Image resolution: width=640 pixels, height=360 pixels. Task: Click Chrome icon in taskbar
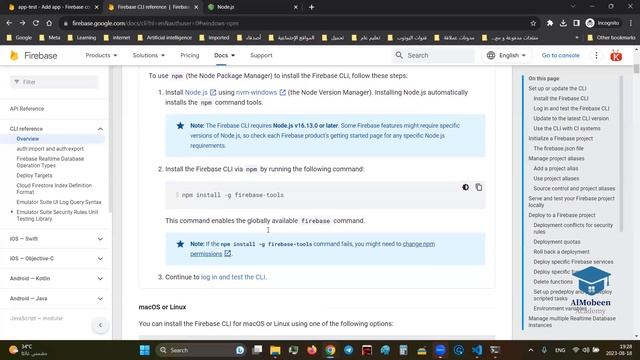click(x=330, y=350)
